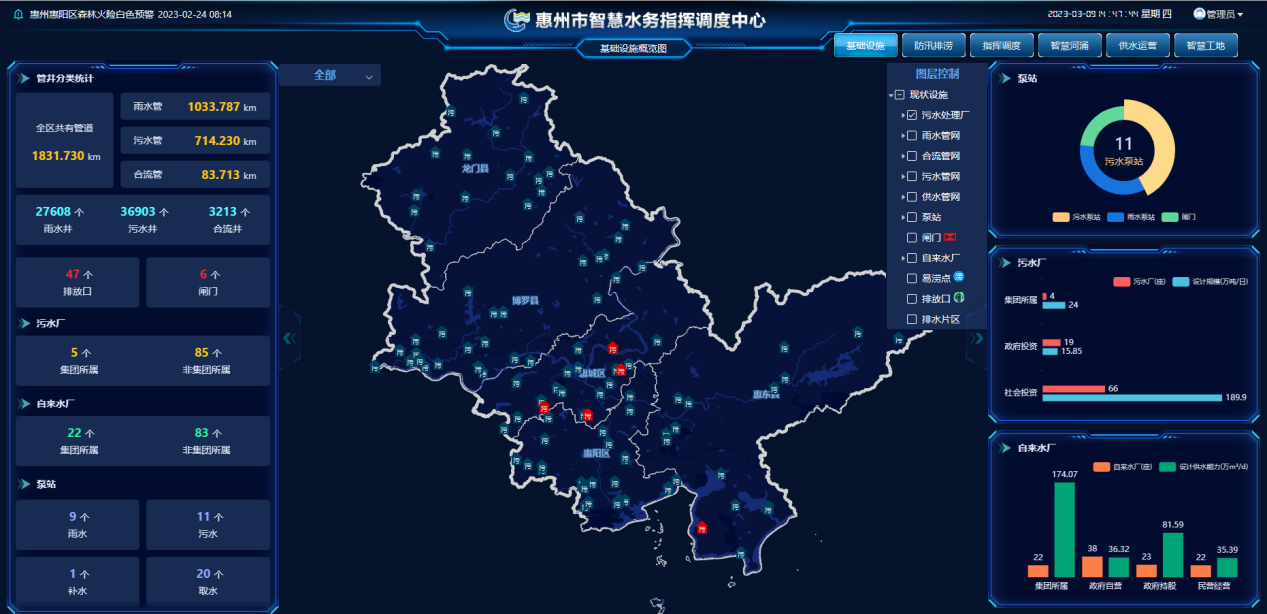
Task: Switch to the 防汛排涝 tab
Action: (933, 46)
